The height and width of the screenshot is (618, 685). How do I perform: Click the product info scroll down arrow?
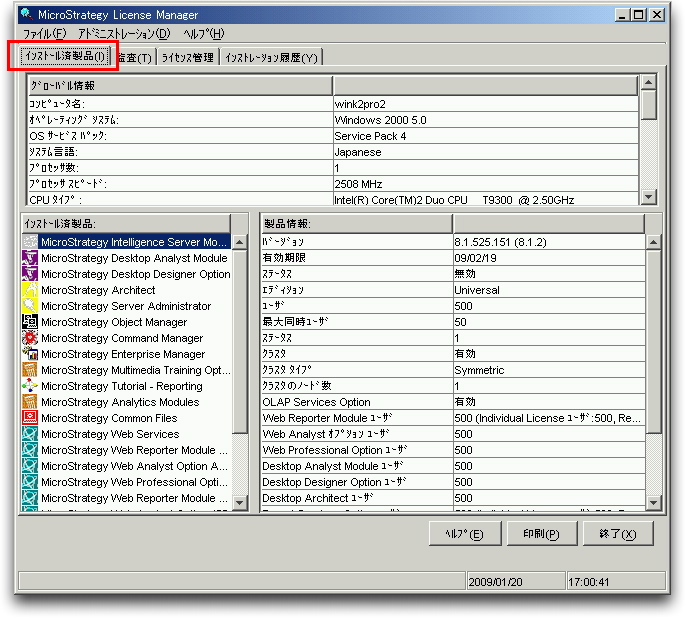coord(653,502)
